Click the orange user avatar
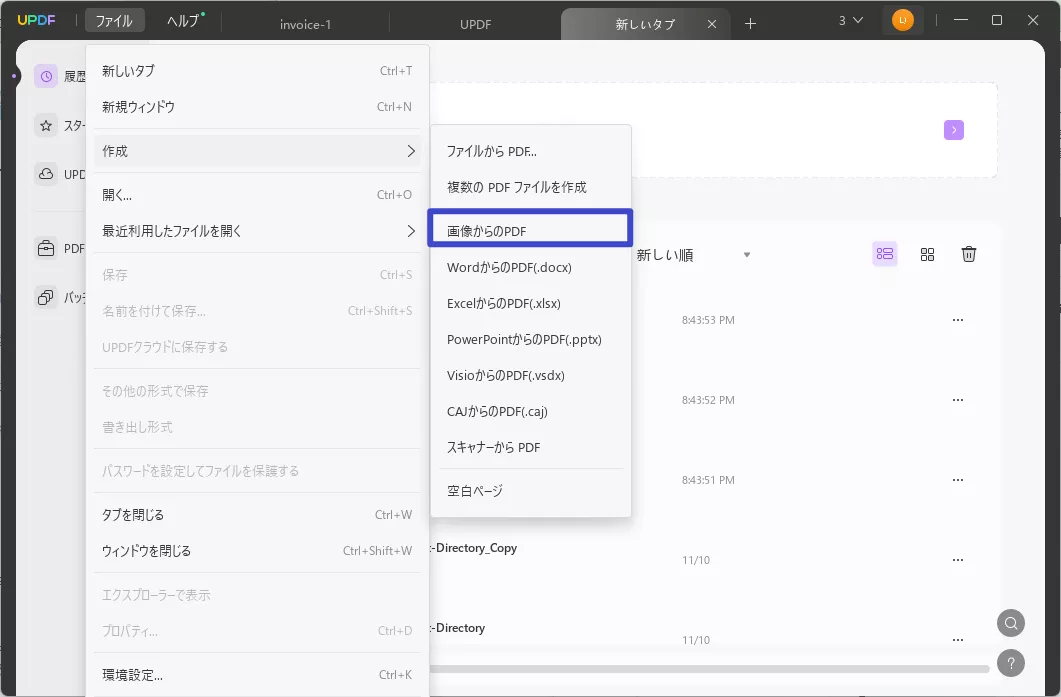Viewport: 1061px width, 697px height. (903, 20)
